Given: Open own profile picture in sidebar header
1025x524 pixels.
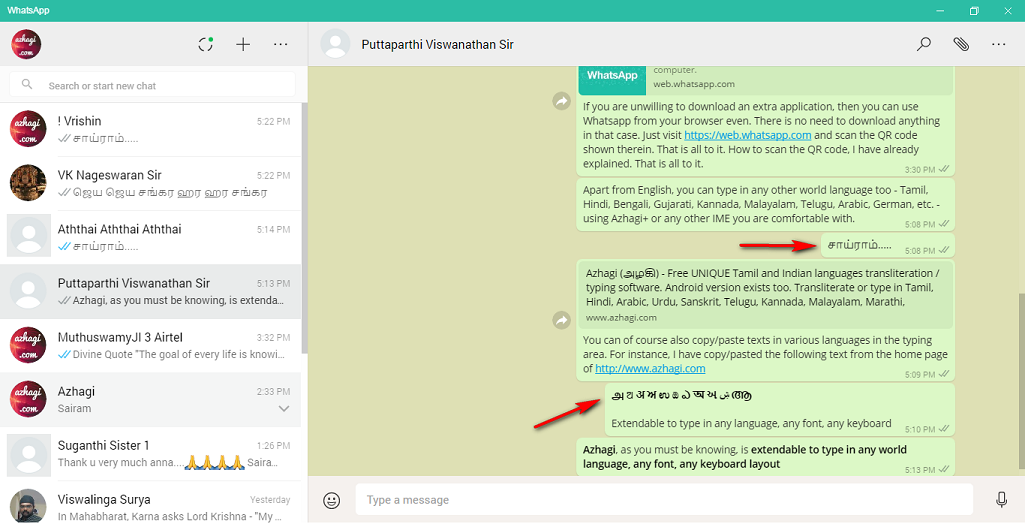Looking at the screenshot, I should pyautogui.click(x=26, y=44).
